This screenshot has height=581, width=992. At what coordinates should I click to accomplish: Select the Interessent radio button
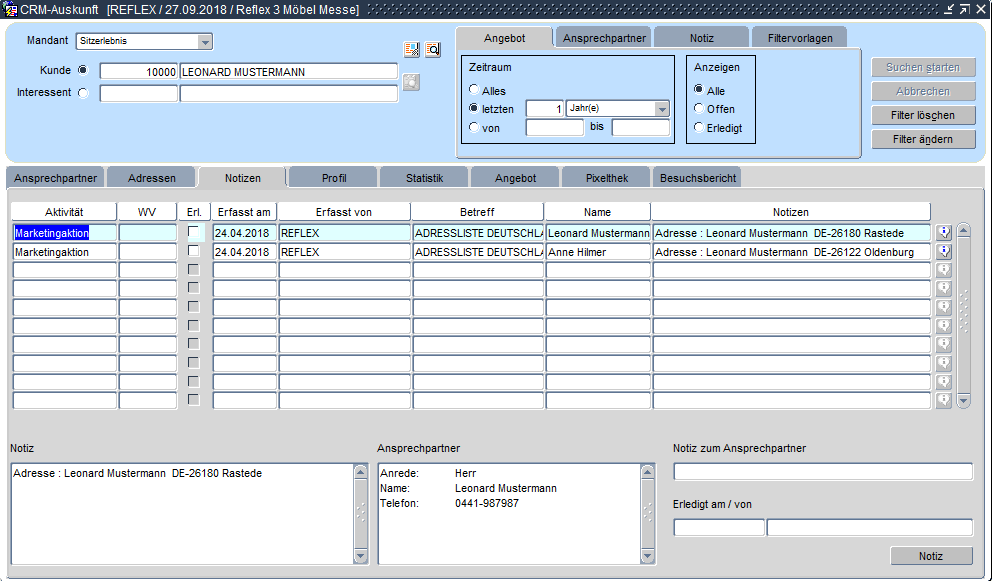[x=82, y=93]
